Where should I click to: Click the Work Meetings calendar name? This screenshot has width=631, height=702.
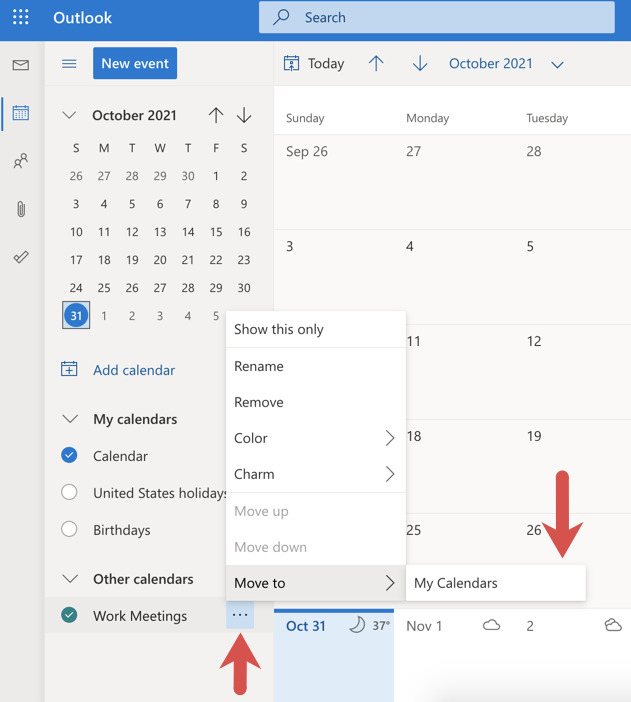tap(140, 616)
